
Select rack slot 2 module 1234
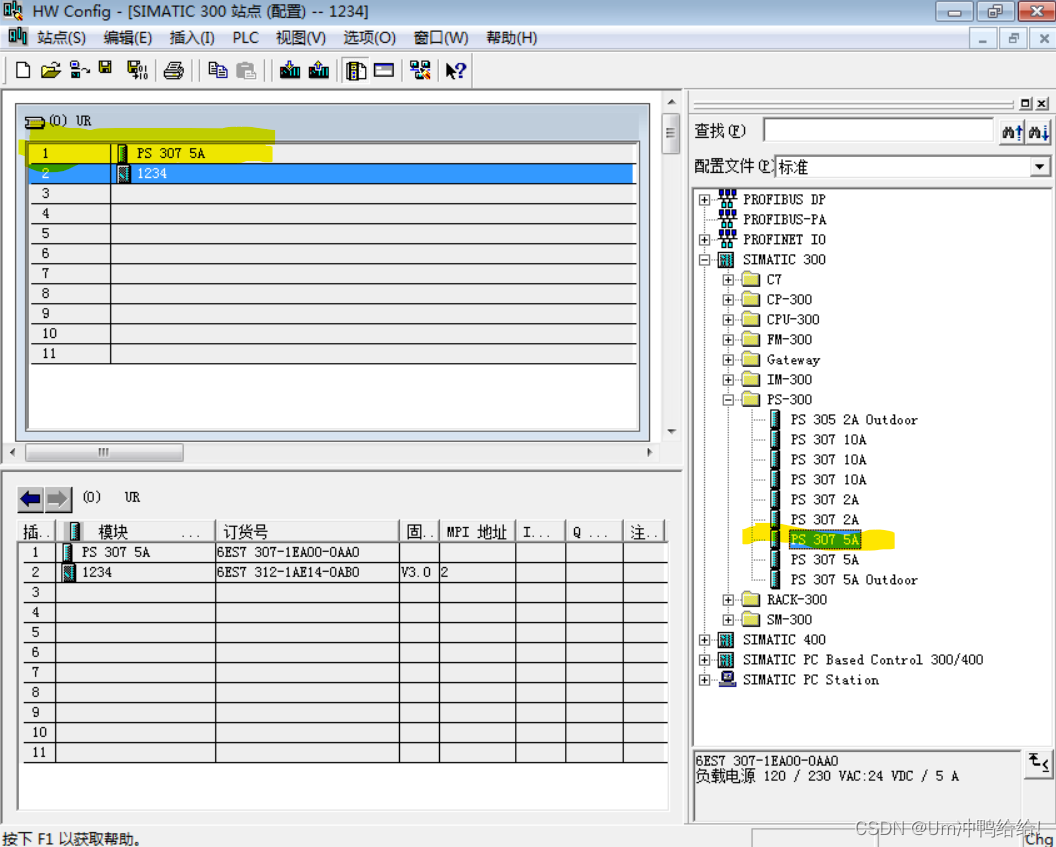333,174
